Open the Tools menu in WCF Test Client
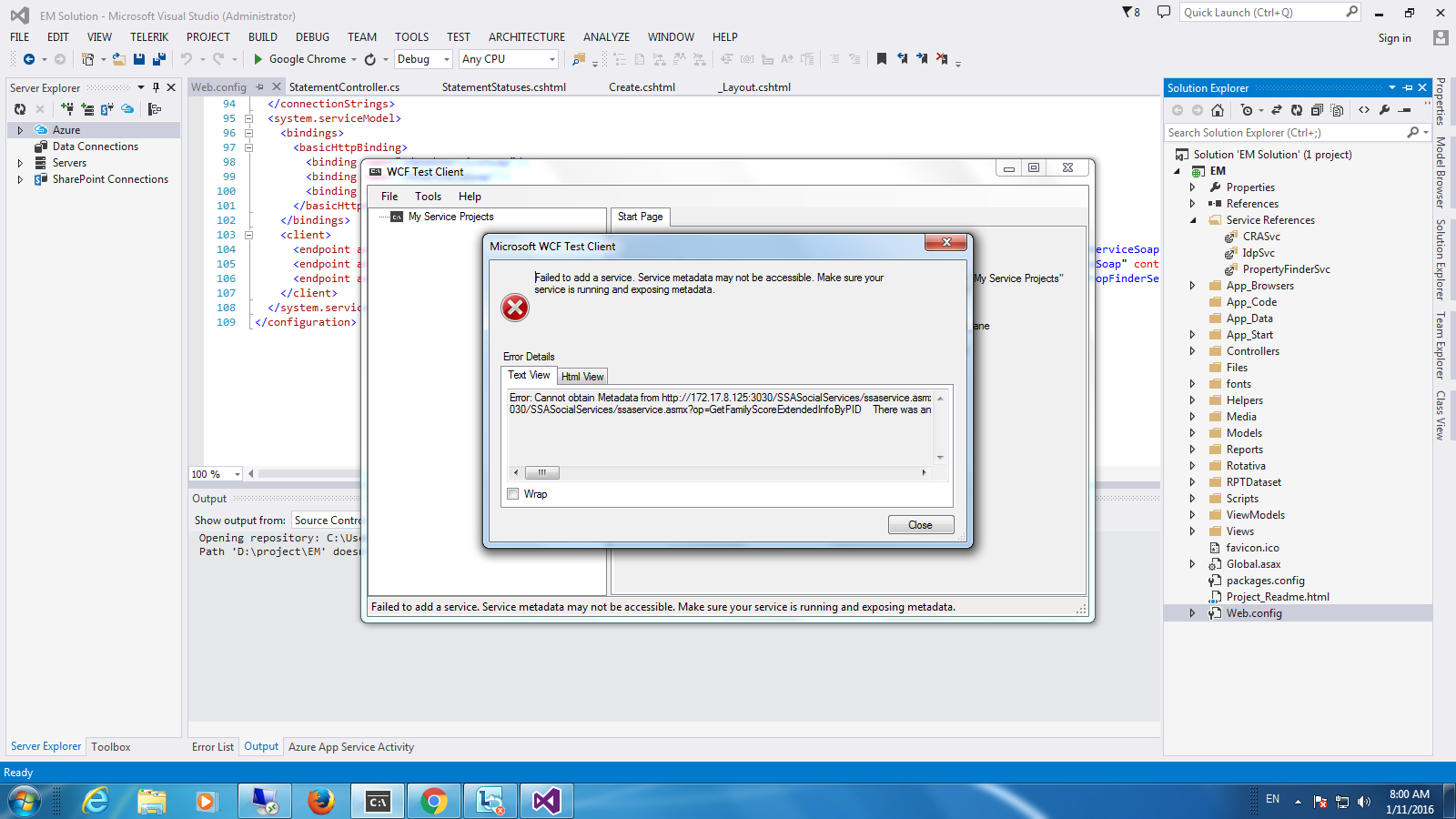The image size is (1456, 819). (428, 197)
